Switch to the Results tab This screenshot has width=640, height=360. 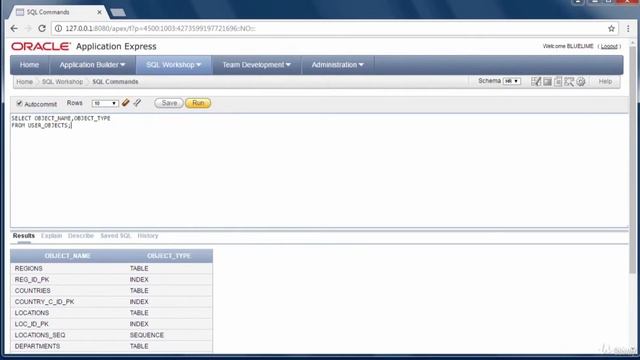[x=24, y=236]
